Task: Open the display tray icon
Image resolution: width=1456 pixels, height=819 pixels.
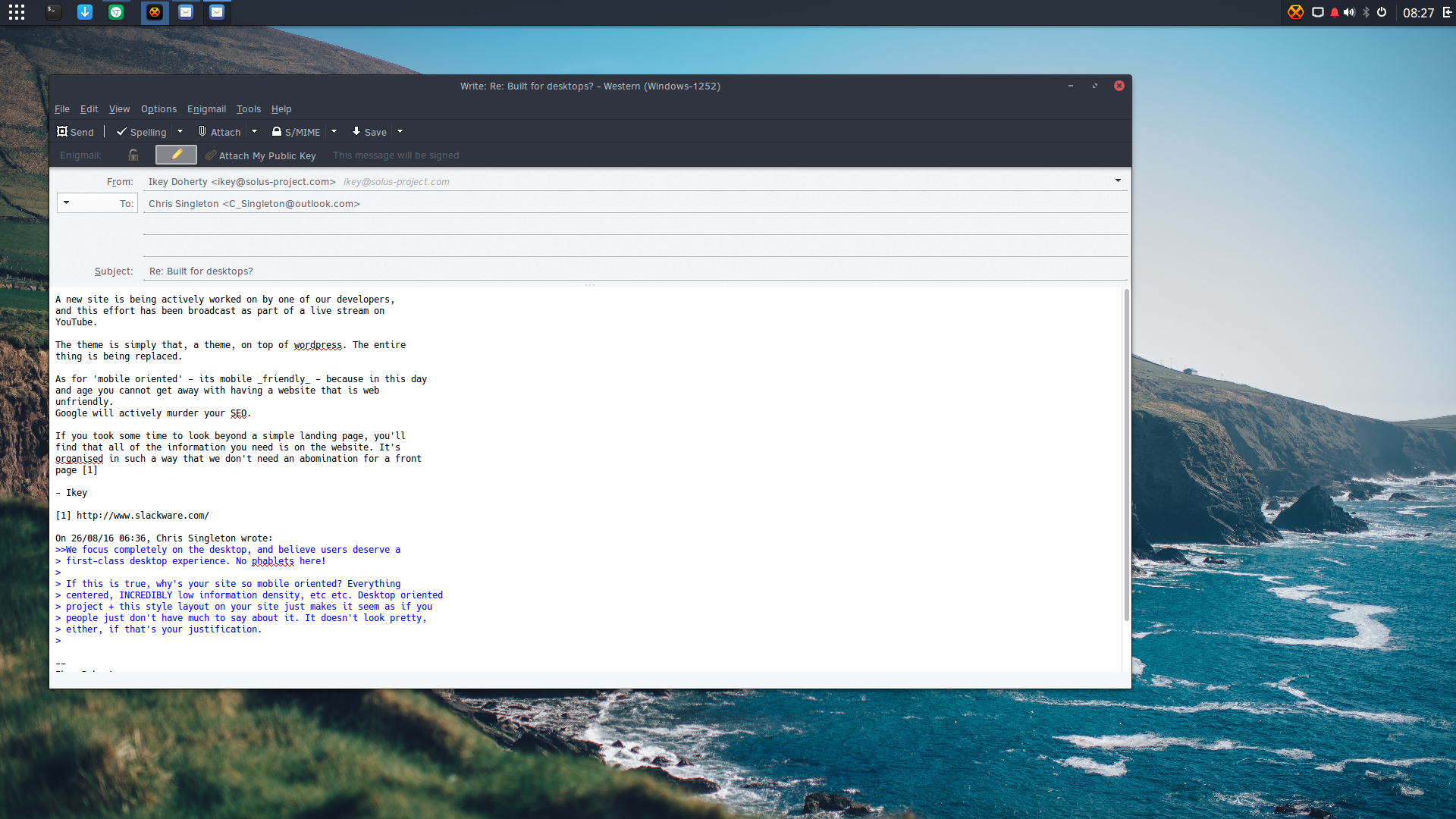Action: [x=1318, y=12]
